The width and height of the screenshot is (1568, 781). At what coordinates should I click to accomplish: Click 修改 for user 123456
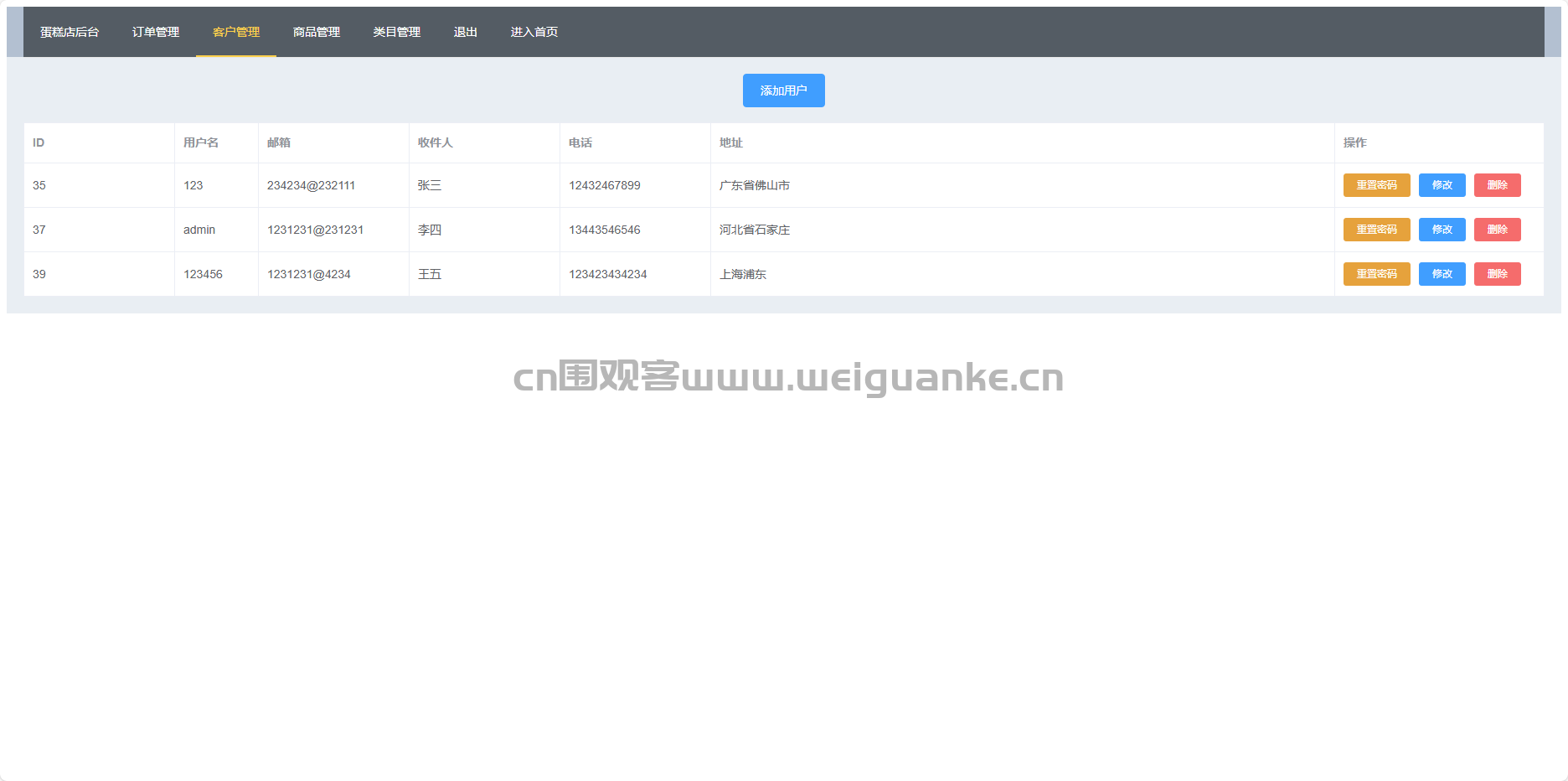(x=1442, y=274)
